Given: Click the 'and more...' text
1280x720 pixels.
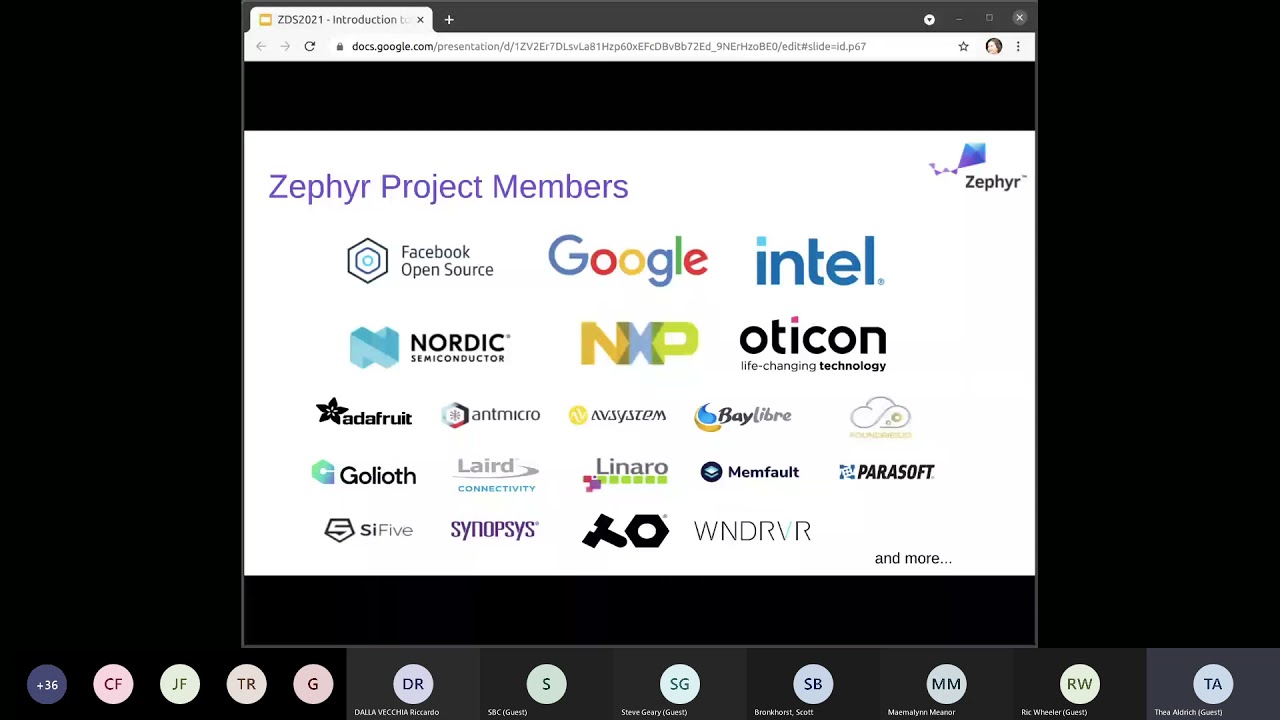Looking at the screenshot, I should pos(913,558).
